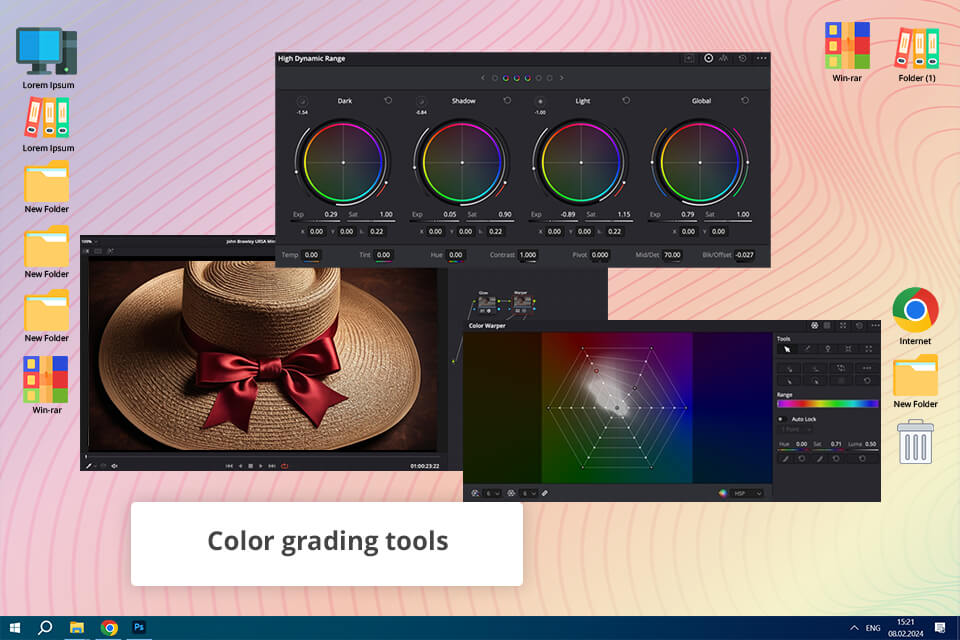Click the Range hue spectrum bar
The width and height of the screenshot is (960, 640).
pyautogui.click(x=827, y=404)
